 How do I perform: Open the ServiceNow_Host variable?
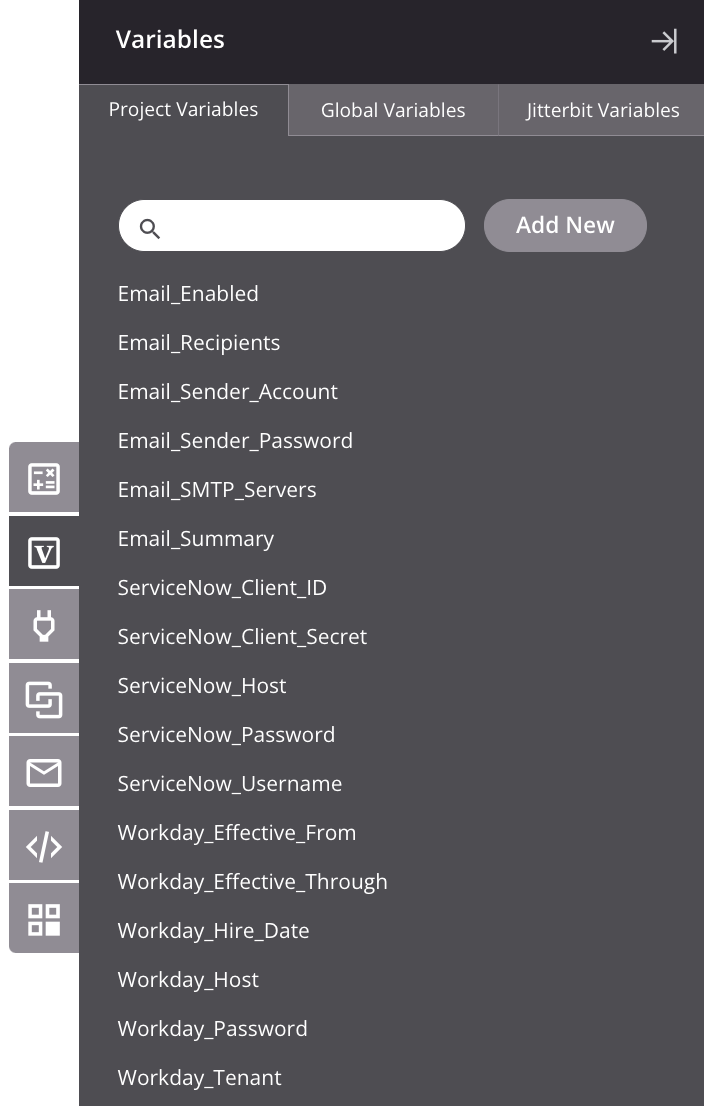click(202, 686)
